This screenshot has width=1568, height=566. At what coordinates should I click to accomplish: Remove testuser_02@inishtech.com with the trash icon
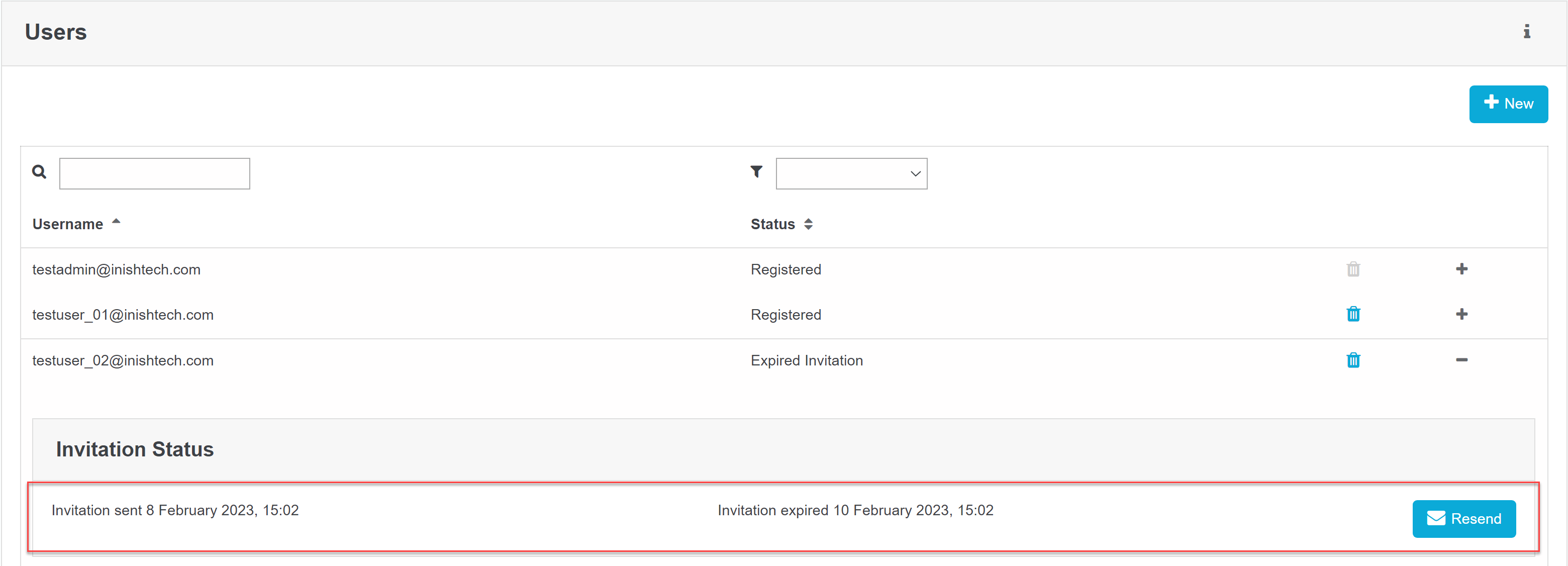click(x=1353, y=360)
